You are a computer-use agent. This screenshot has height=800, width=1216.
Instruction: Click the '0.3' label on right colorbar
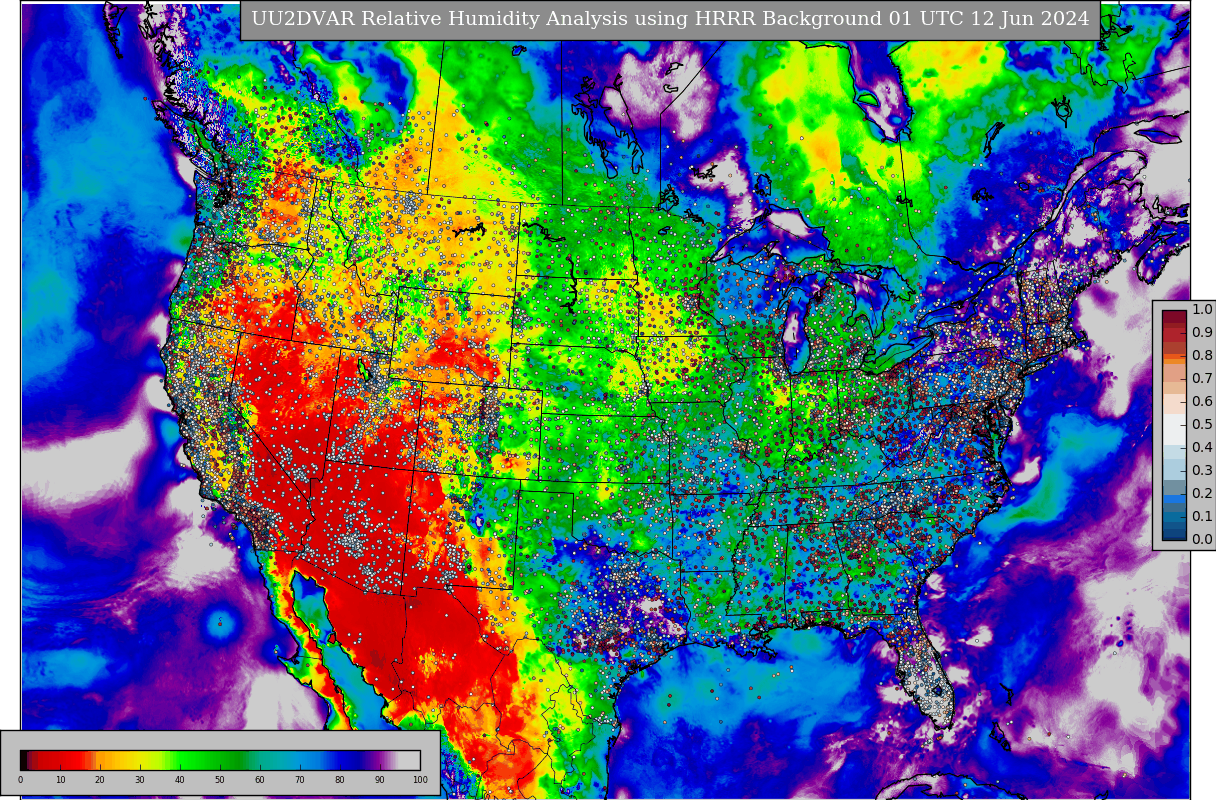point(1202,471)
